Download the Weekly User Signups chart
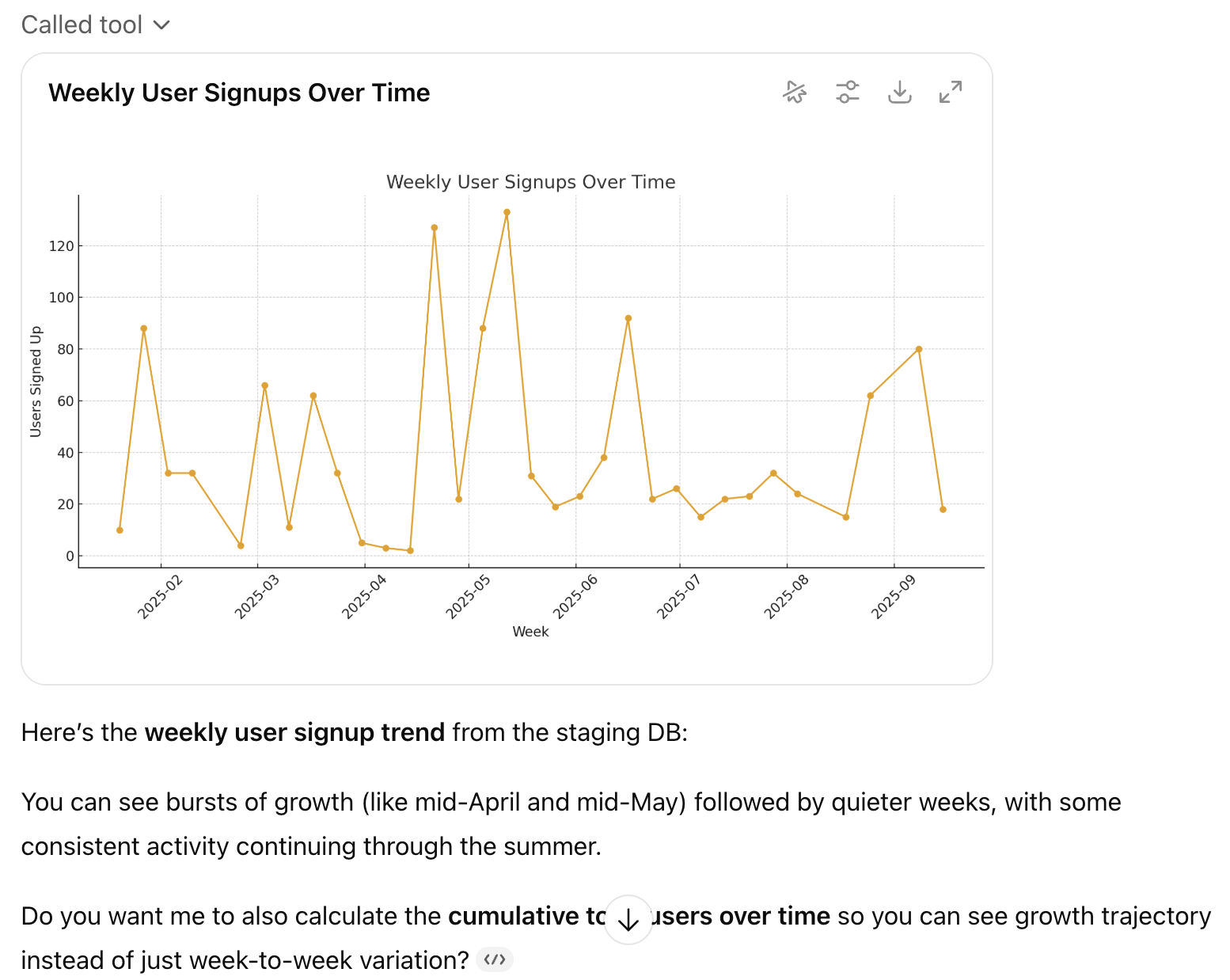 click(x=899, y=93)
